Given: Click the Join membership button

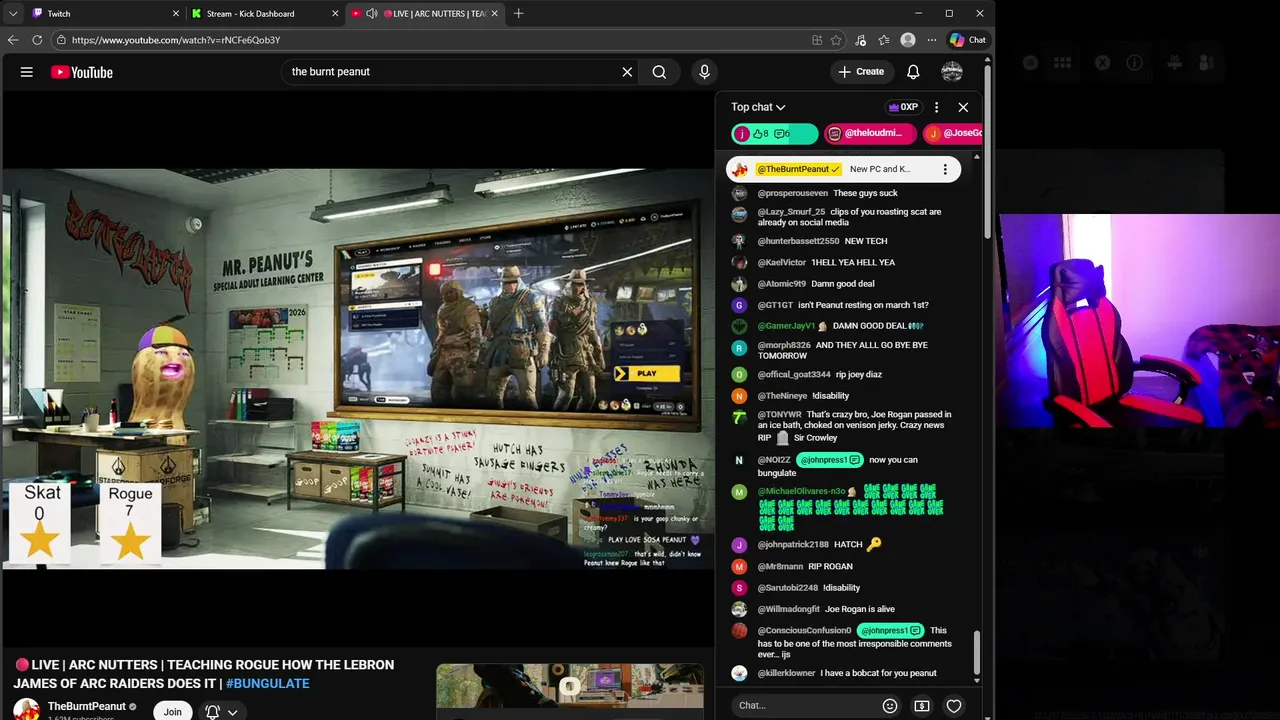Looking at the screenshot, I should point(173,711).
